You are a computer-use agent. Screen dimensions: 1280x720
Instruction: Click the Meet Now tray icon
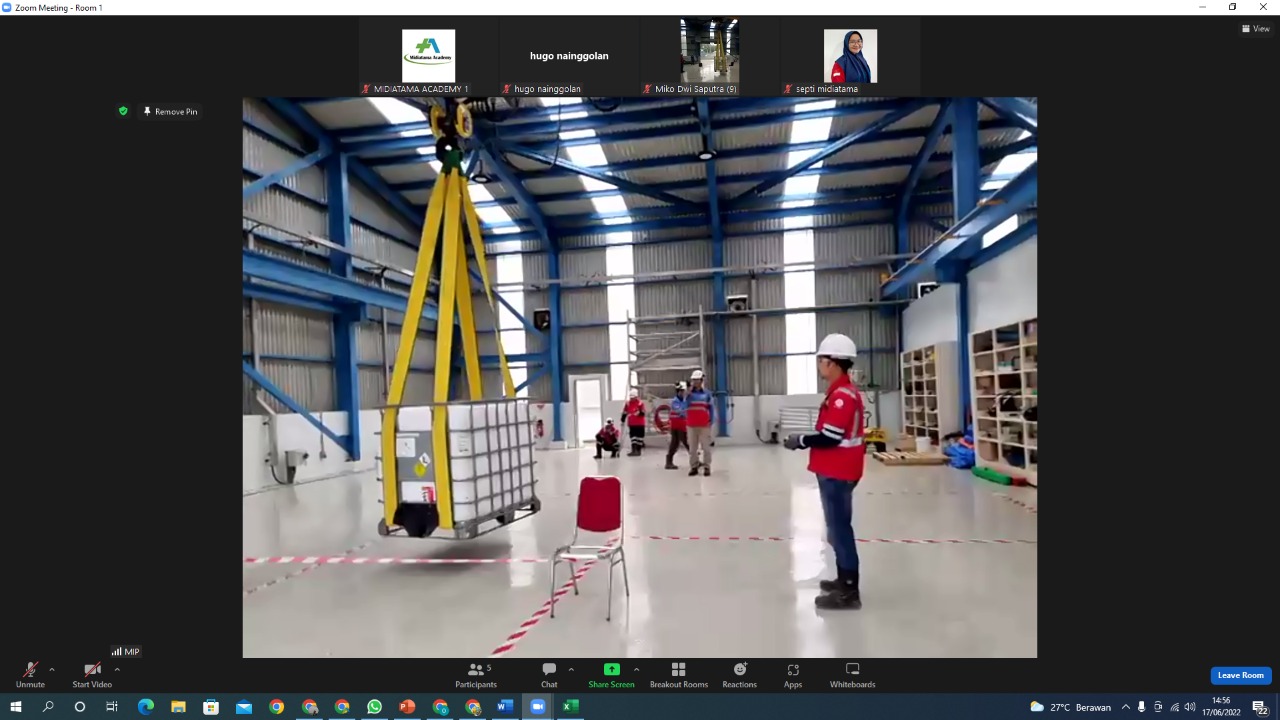1158,707
